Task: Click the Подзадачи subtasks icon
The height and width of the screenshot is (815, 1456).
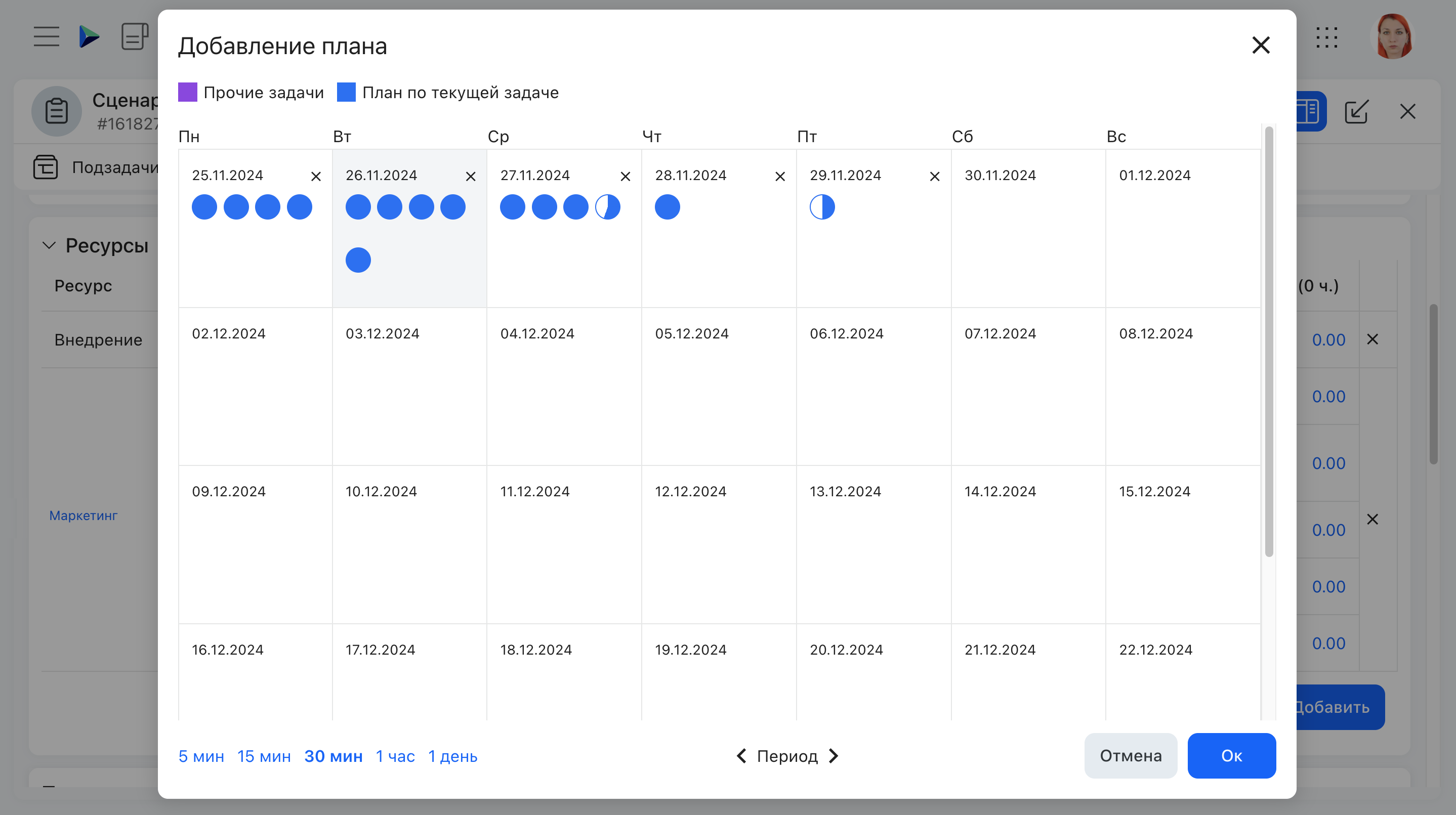Action: [x=45, y=167]
